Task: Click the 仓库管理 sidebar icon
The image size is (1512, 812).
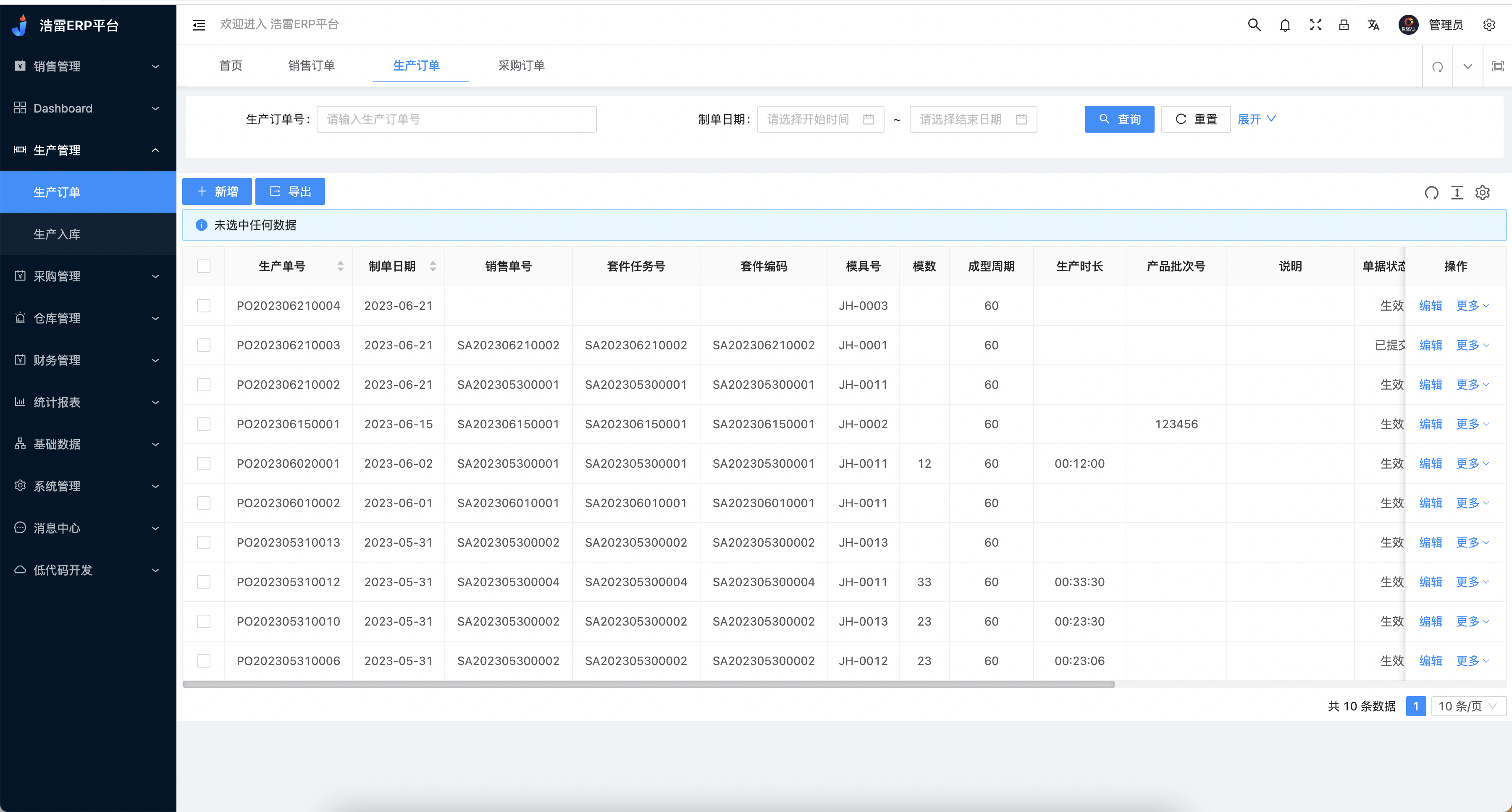Action: pos(20,318)
